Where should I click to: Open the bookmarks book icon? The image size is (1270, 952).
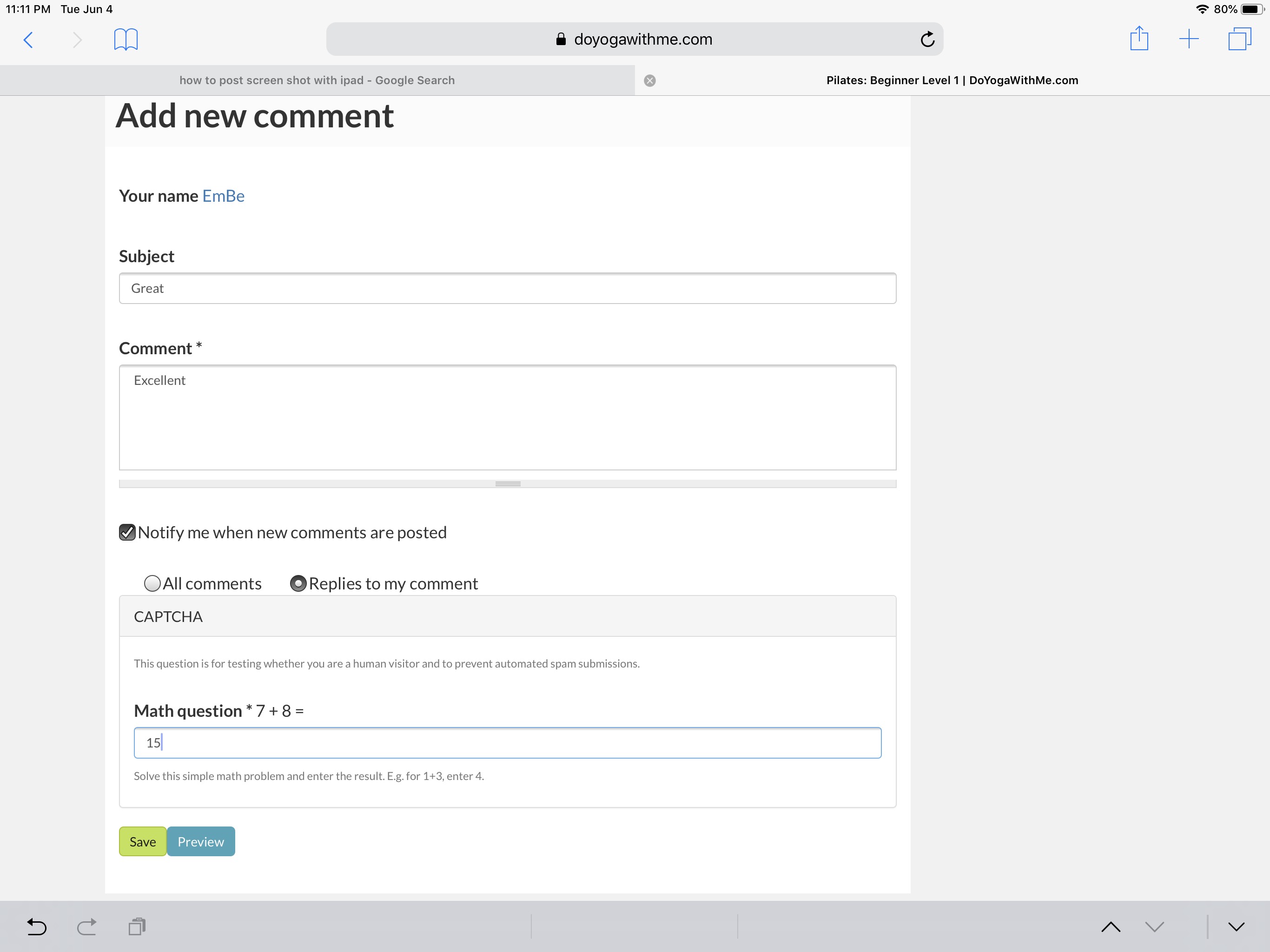click(x=126, y=40)
